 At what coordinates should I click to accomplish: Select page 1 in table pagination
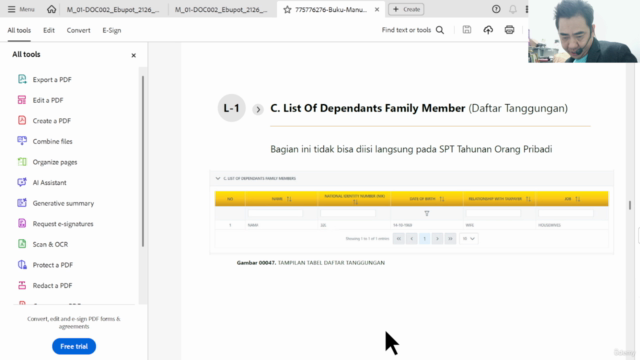tap(424, 239)
